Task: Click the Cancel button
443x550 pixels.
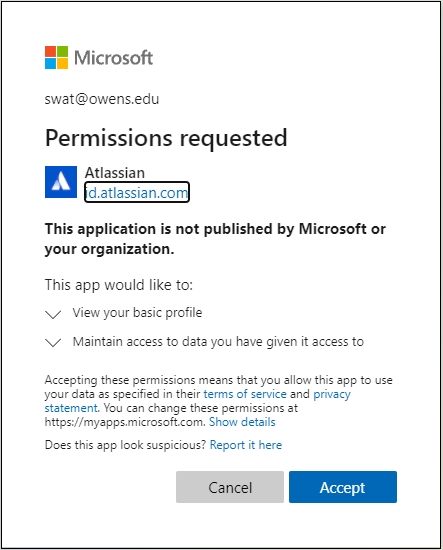Action: pyautogui.click(x=230, y=487)
